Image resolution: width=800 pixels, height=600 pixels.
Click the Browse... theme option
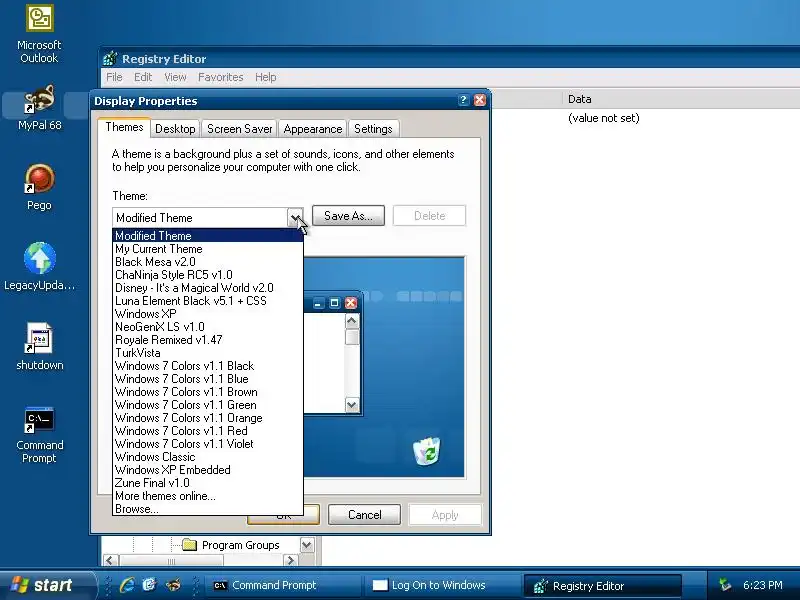coord(208,509)
